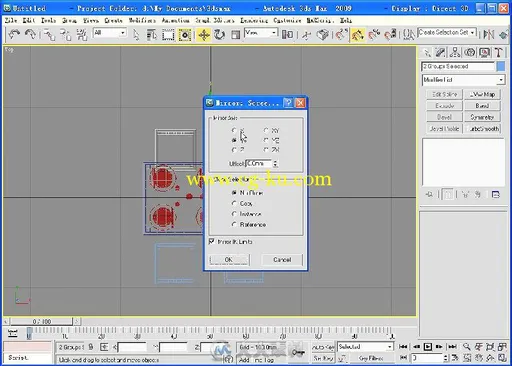512x366 pixels.
Task: Click the Offset spinner arrows
Action: pyautogui.click(x=275, y=163)
